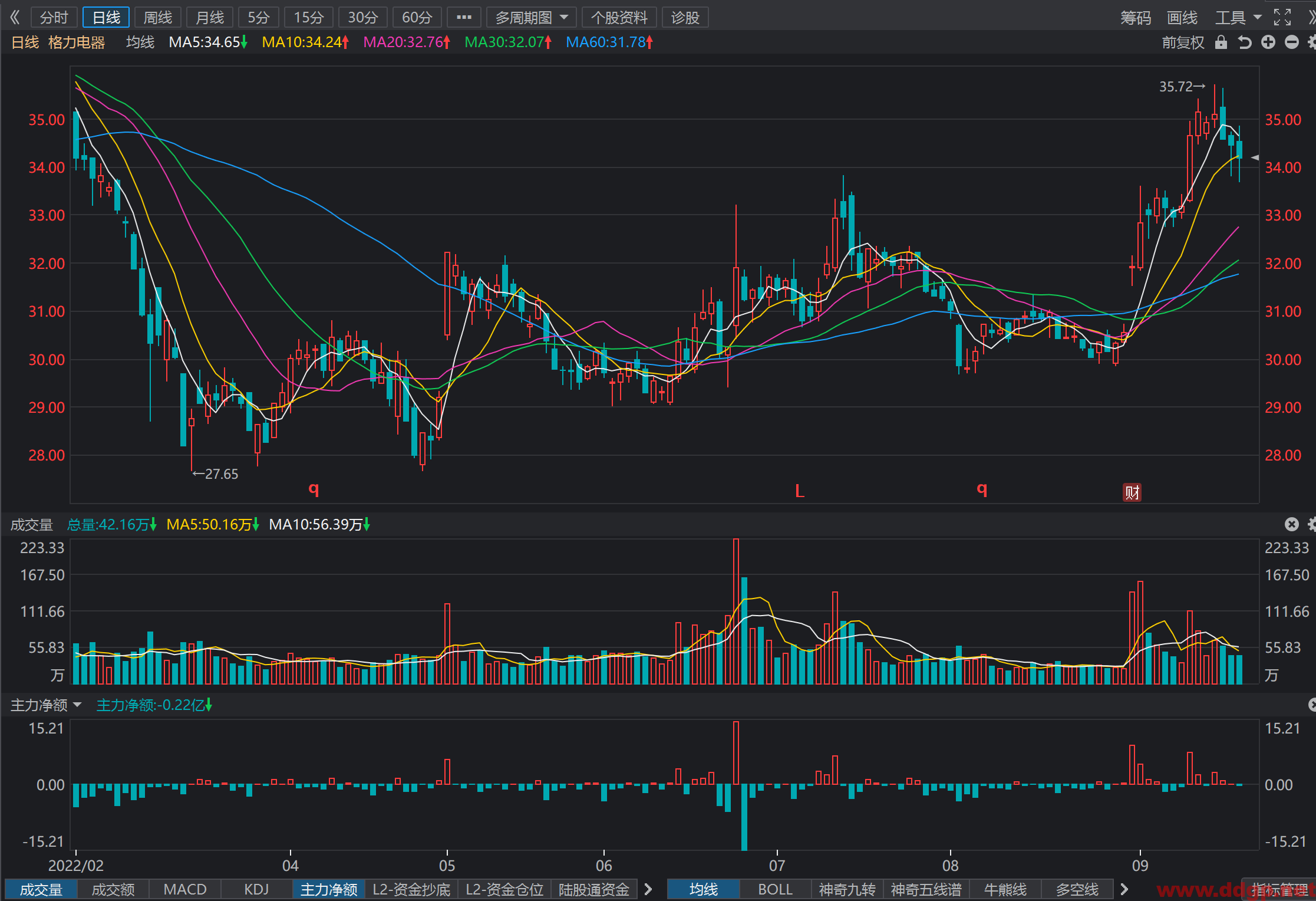
Task: Show next sub-indicator tabs with right arrow
Action: [648, 889]
